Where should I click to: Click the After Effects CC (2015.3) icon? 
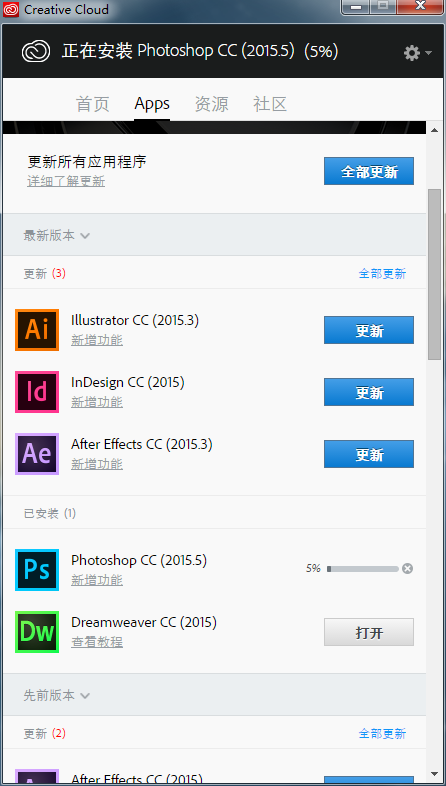click(x=37, y=454)
